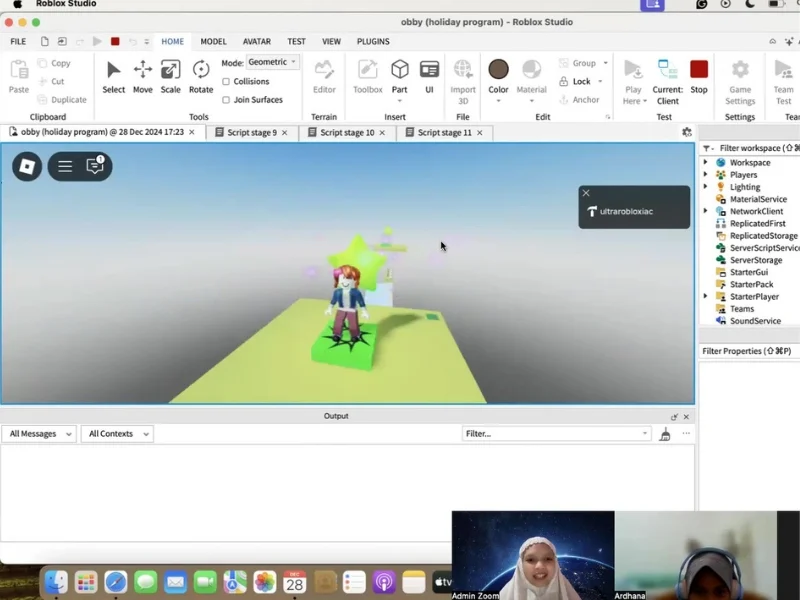Image resolution: width=800 pixels, height=600 pixels.
Task: Open the in-game chat icon
Action: click(95, 165)
